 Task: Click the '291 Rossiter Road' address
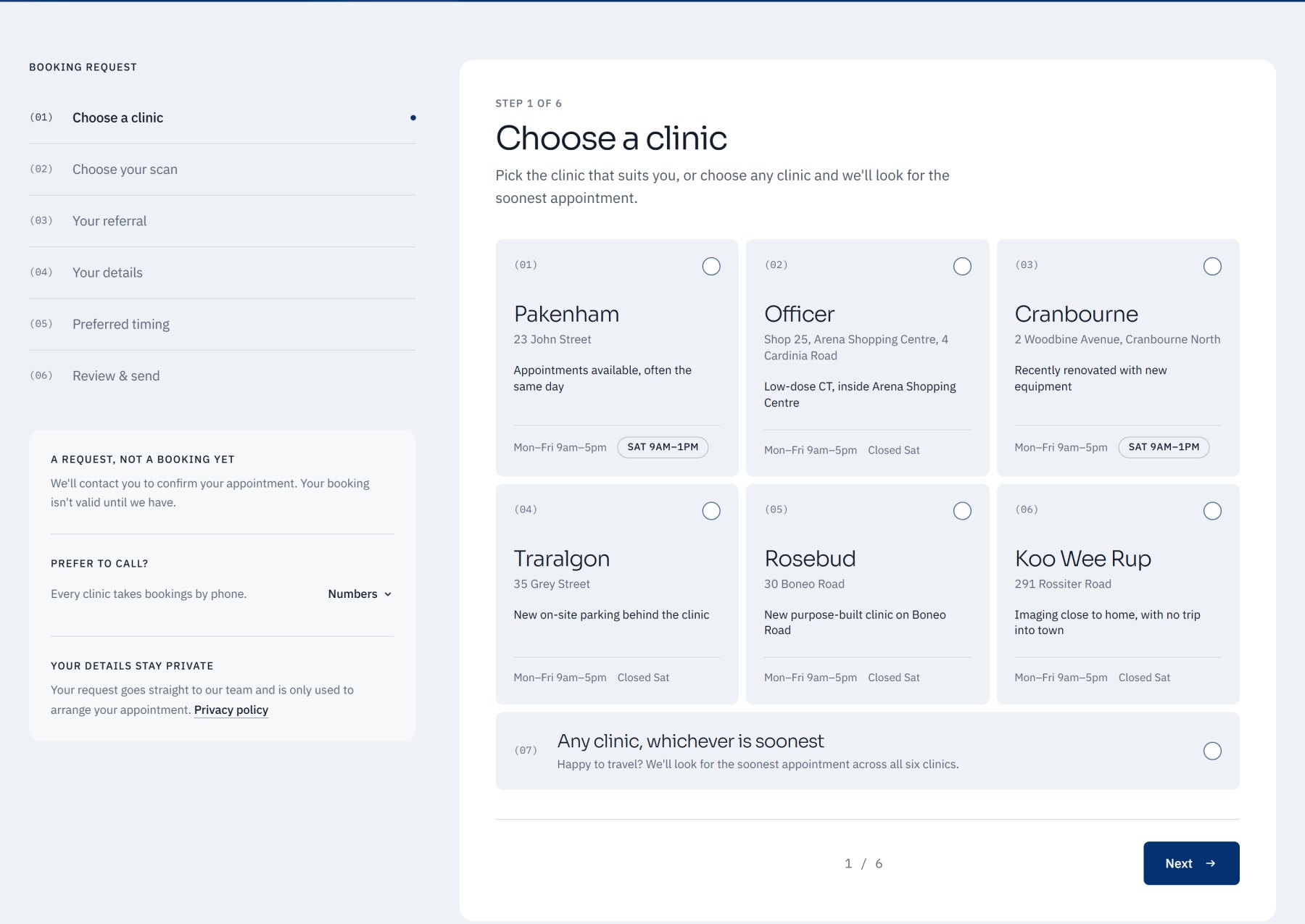tap(1063, 584)
